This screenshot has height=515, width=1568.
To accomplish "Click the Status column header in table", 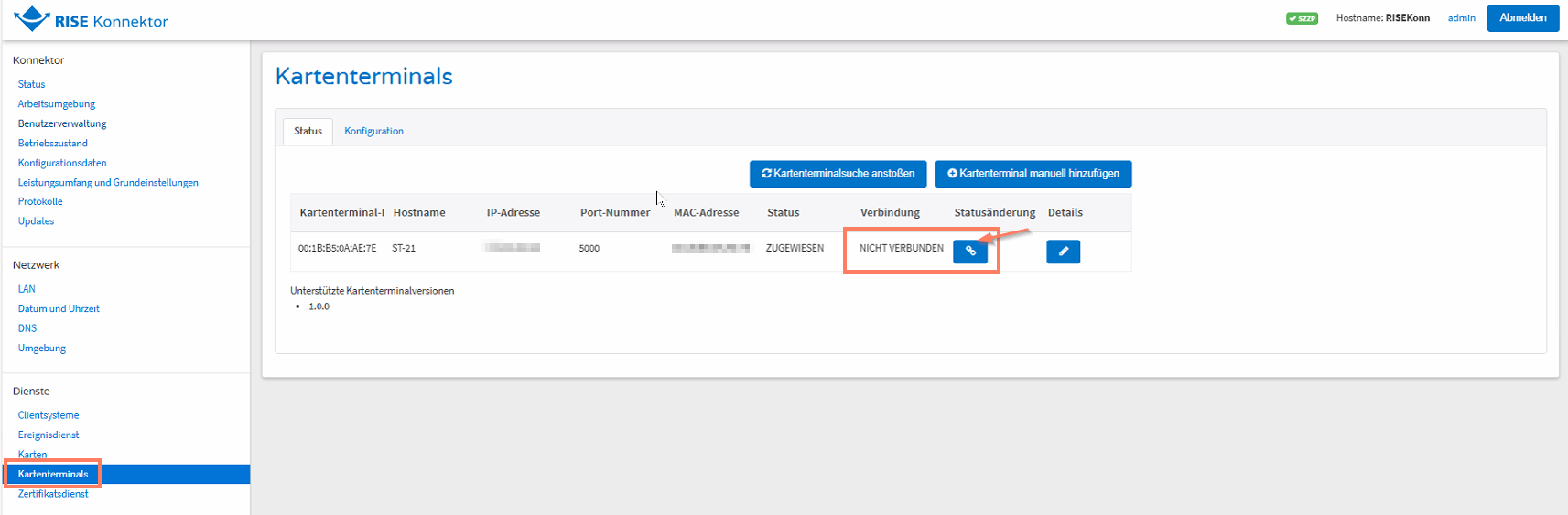I will point(784,212).
